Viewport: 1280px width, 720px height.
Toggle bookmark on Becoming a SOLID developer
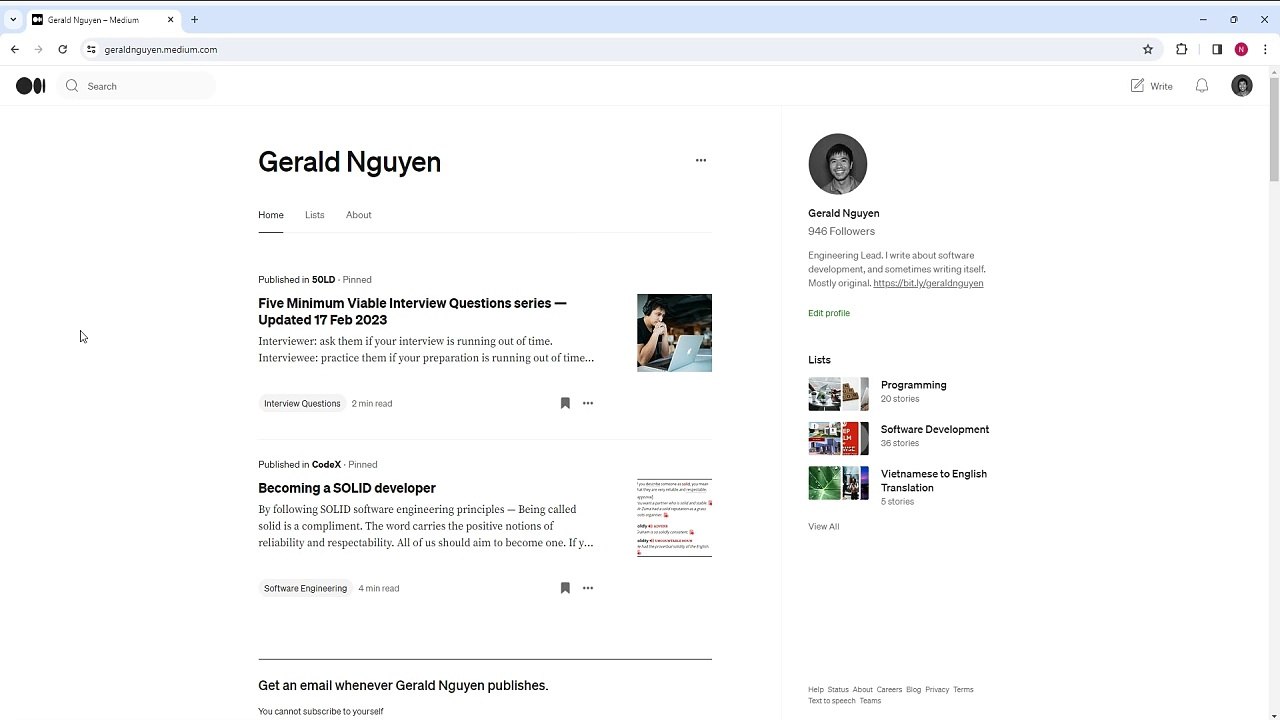click(565, 588)
